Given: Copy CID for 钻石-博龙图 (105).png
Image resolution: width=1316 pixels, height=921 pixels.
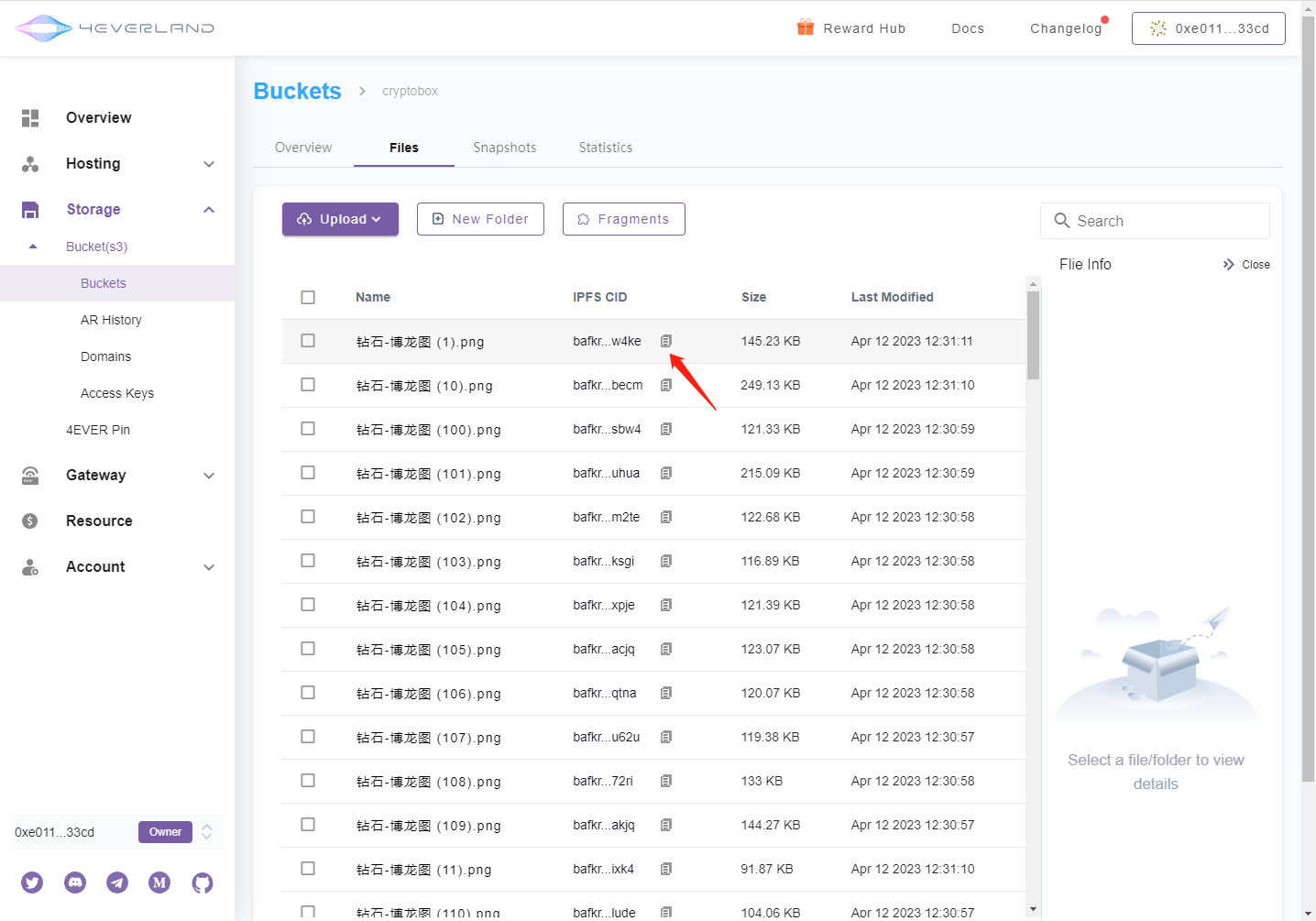Looking at the screenshot, I should pos(666,649).
